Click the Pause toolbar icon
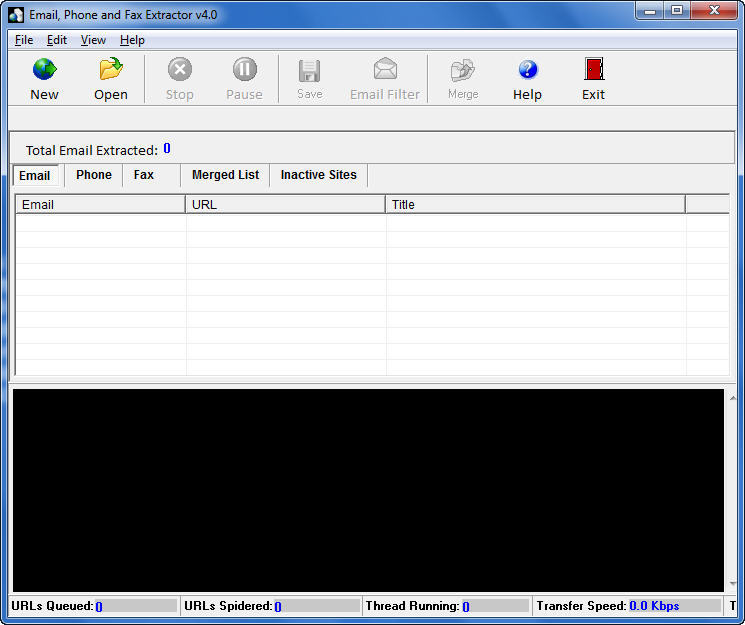 [245, 69]
